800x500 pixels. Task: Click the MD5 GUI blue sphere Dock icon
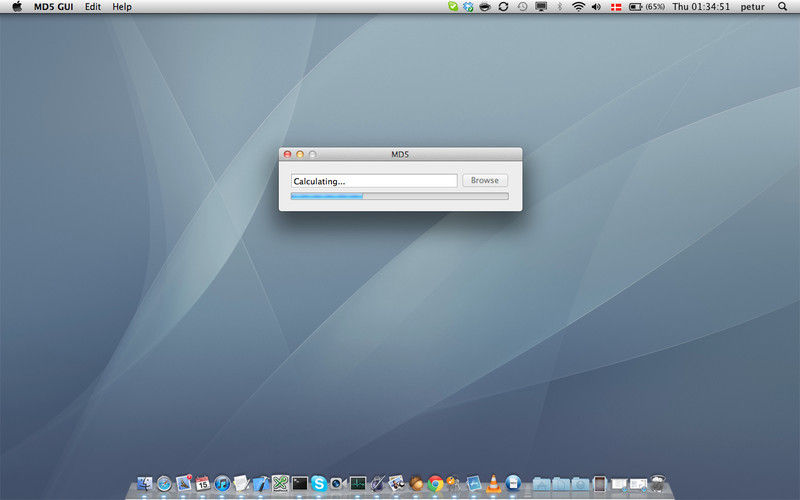point(513,483)
